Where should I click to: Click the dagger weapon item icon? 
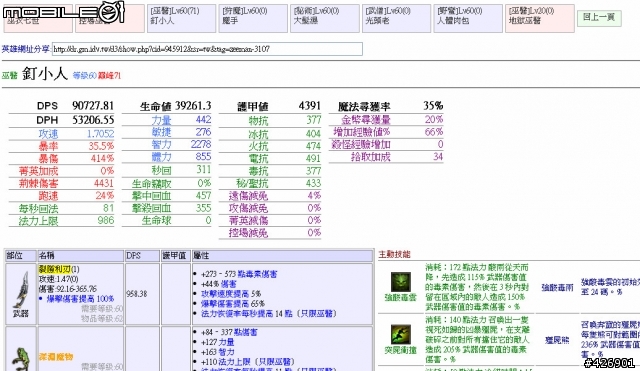coord(20,290)
